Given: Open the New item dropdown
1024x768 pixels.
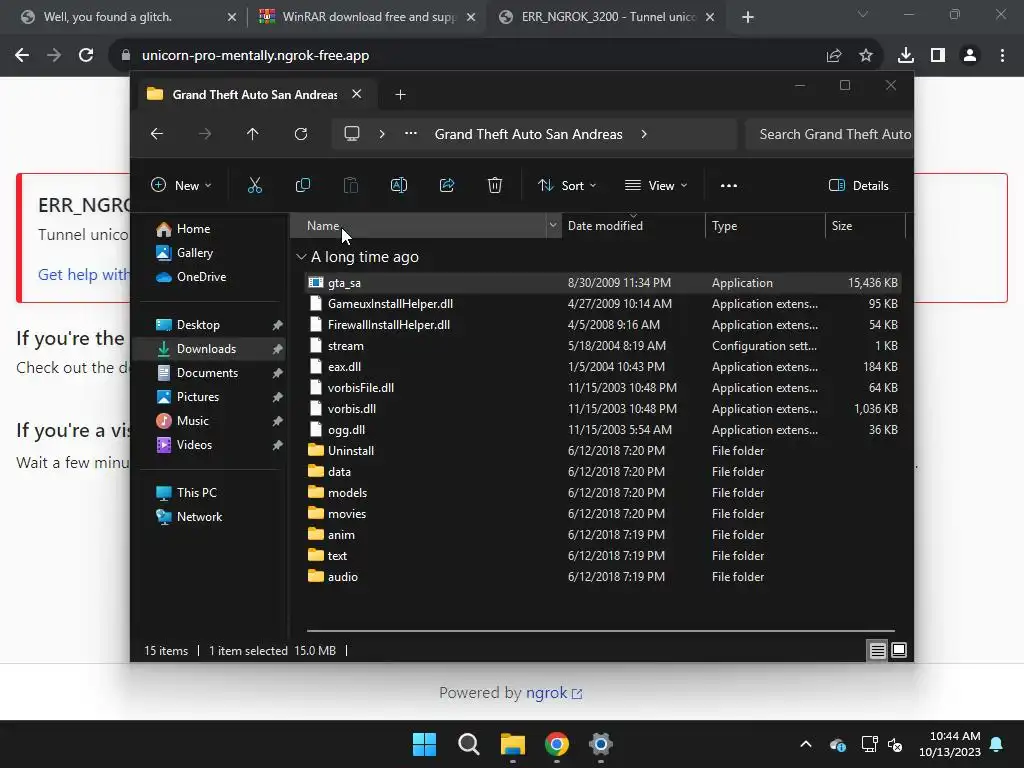Looking at the screenshot, I should (181, 185).
